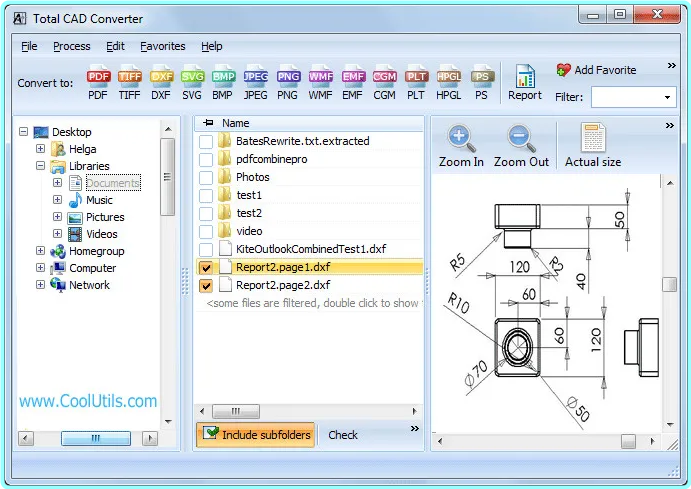Screen dimensions: 691x489
Task: Choose JPEG output icon
Action: [x=256, y=84]
